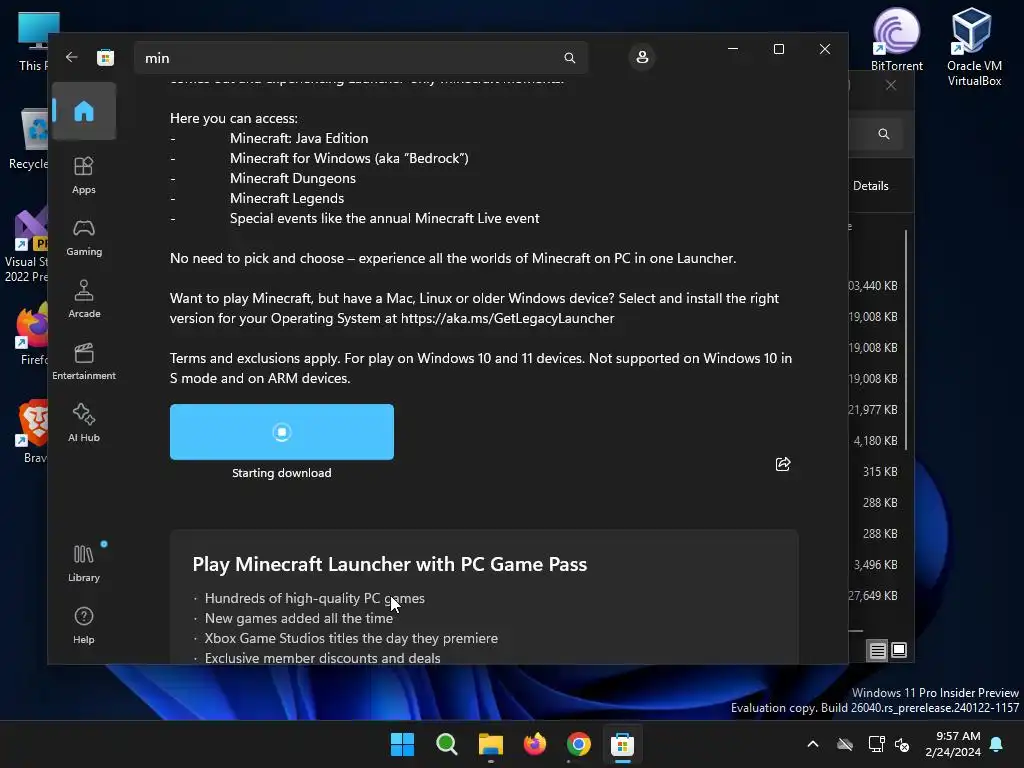The height and width of the screenshot is (768, 1024).
Task: Open the Gaming section in sidebar
Action: tap(84, 238)
